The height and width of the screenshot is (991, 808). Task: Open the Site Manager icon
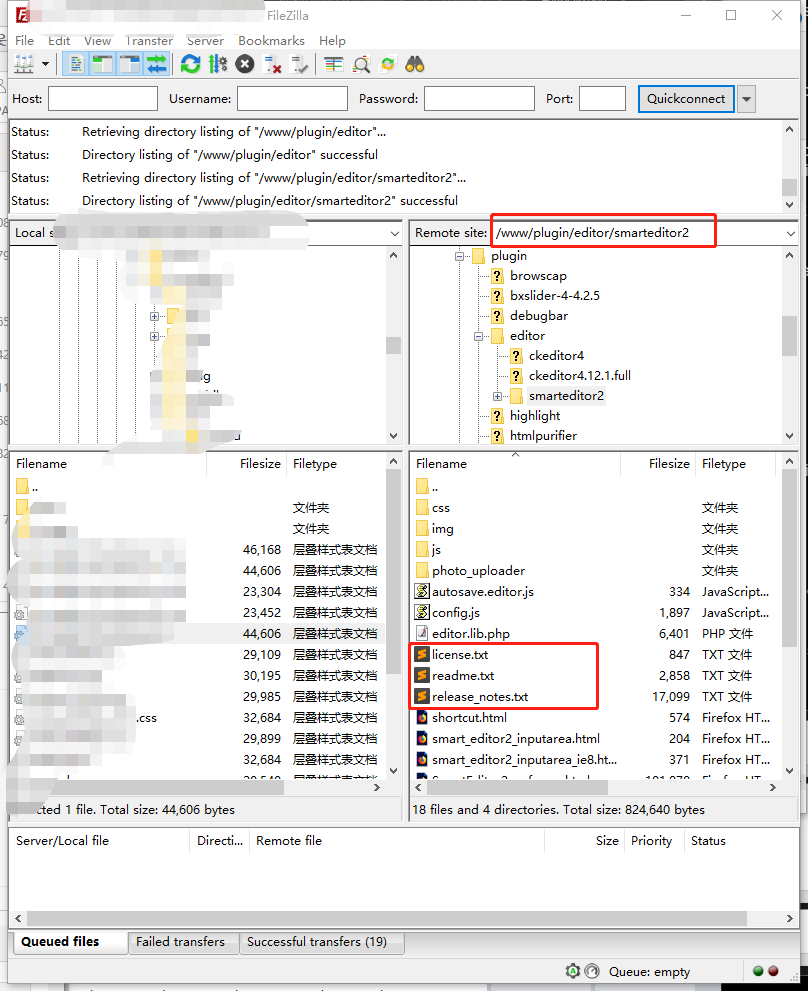(x=24, y=64)
